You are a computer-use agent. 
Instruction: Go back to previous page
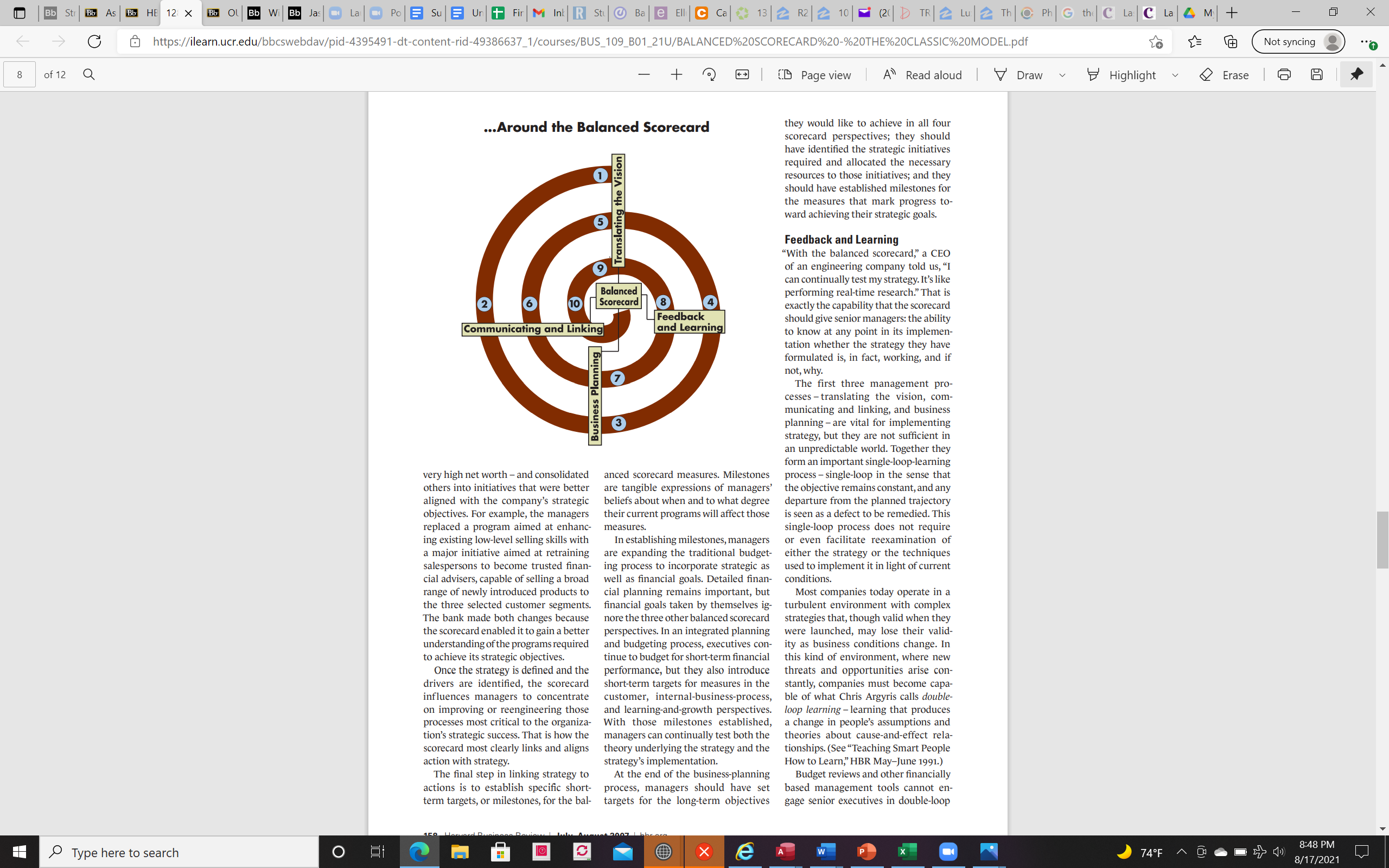(x=22, y=41)
